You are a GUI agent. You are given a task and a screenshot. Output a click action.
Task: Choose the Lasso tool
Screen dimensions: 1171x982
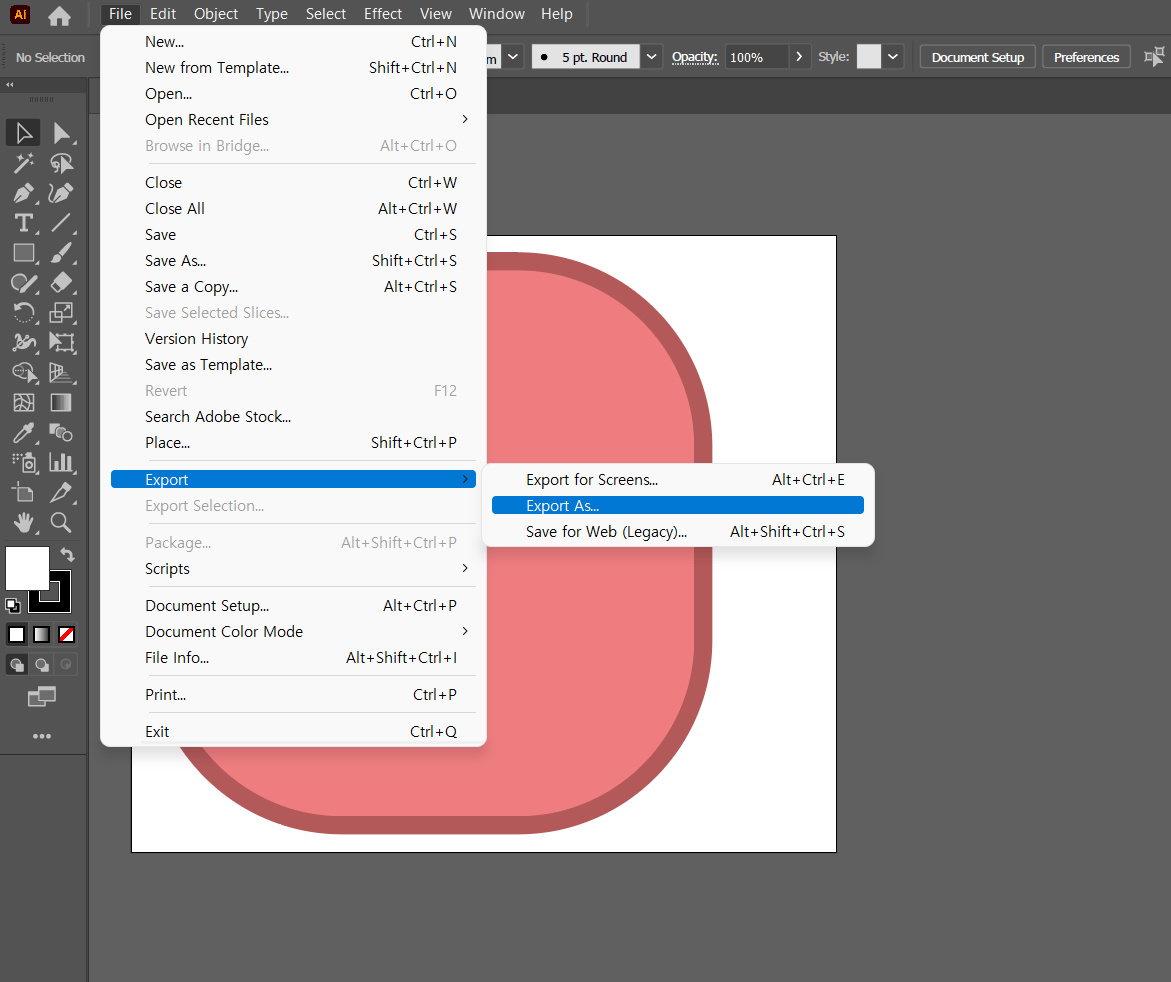pyautogui.click(x=61, y=163)
